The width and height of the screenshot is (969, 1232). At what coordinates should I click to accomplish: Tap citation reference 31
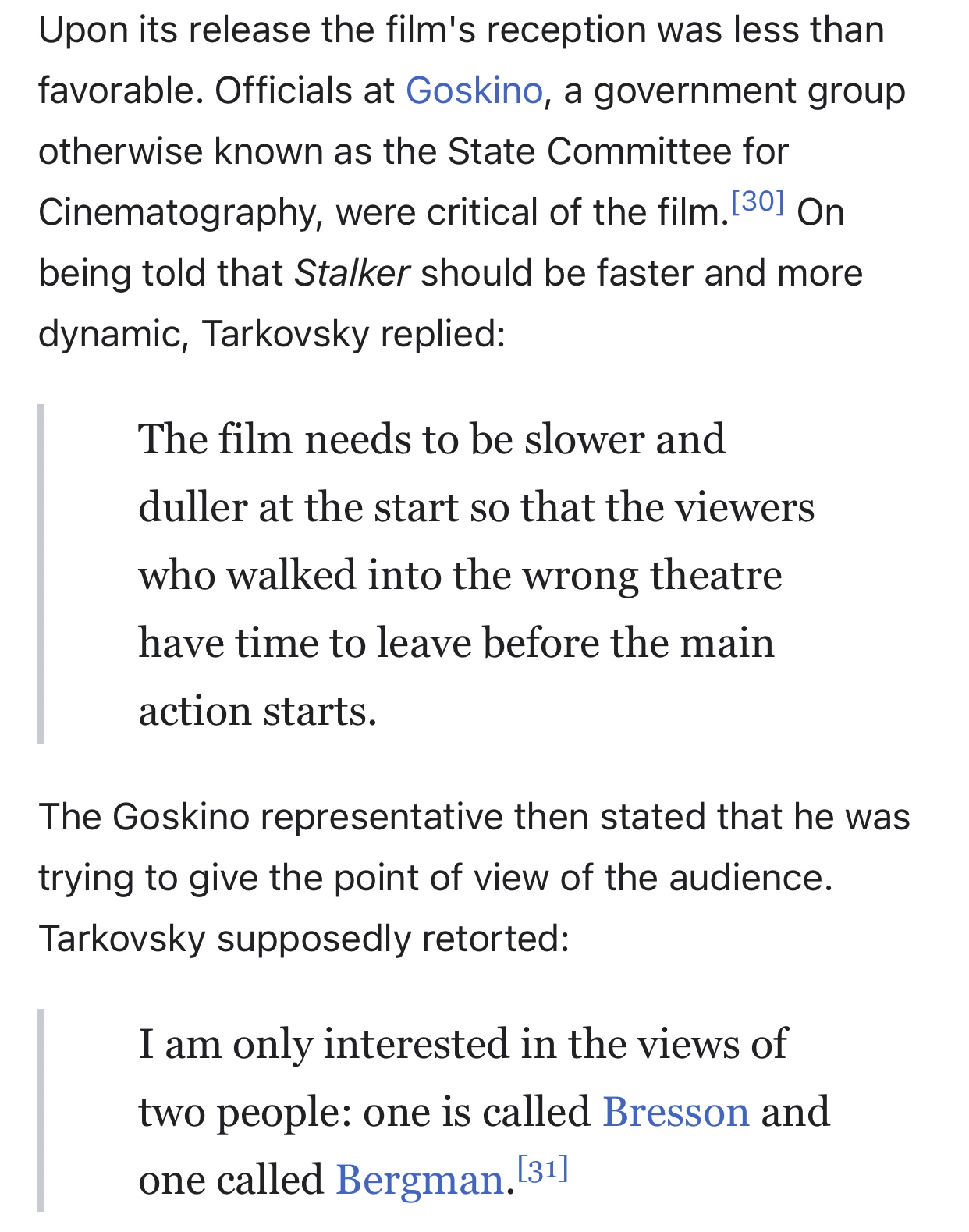543,1169
